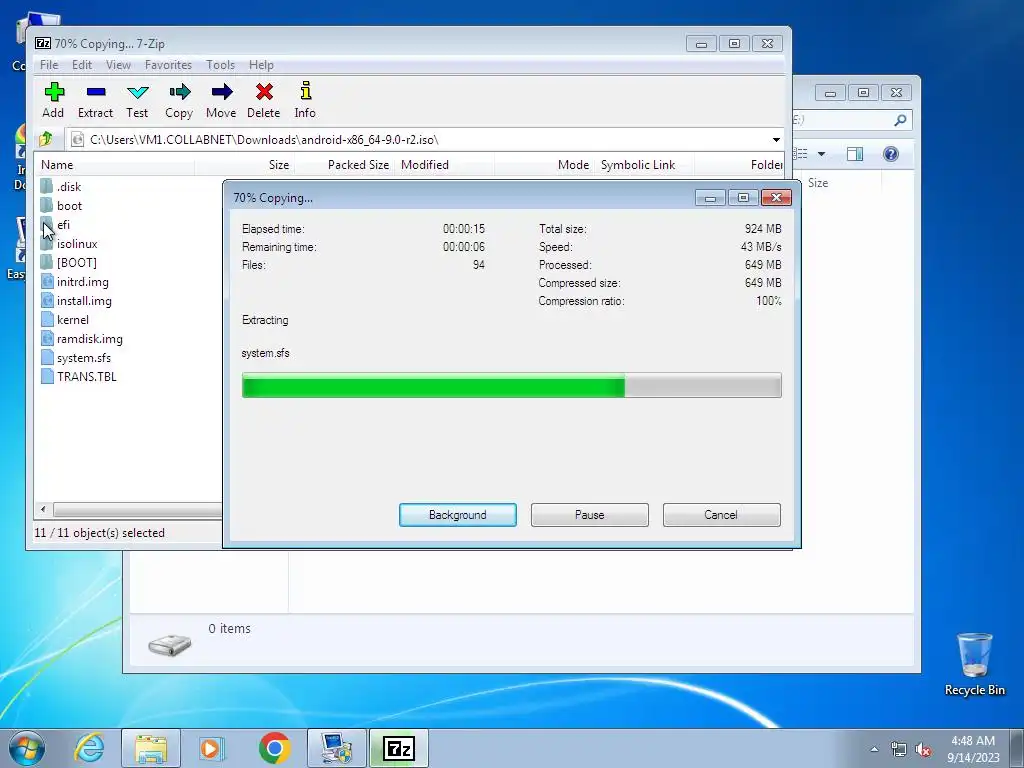Select the boot folder icon
Screen dimensions: 1024x768
pos(46,205)
